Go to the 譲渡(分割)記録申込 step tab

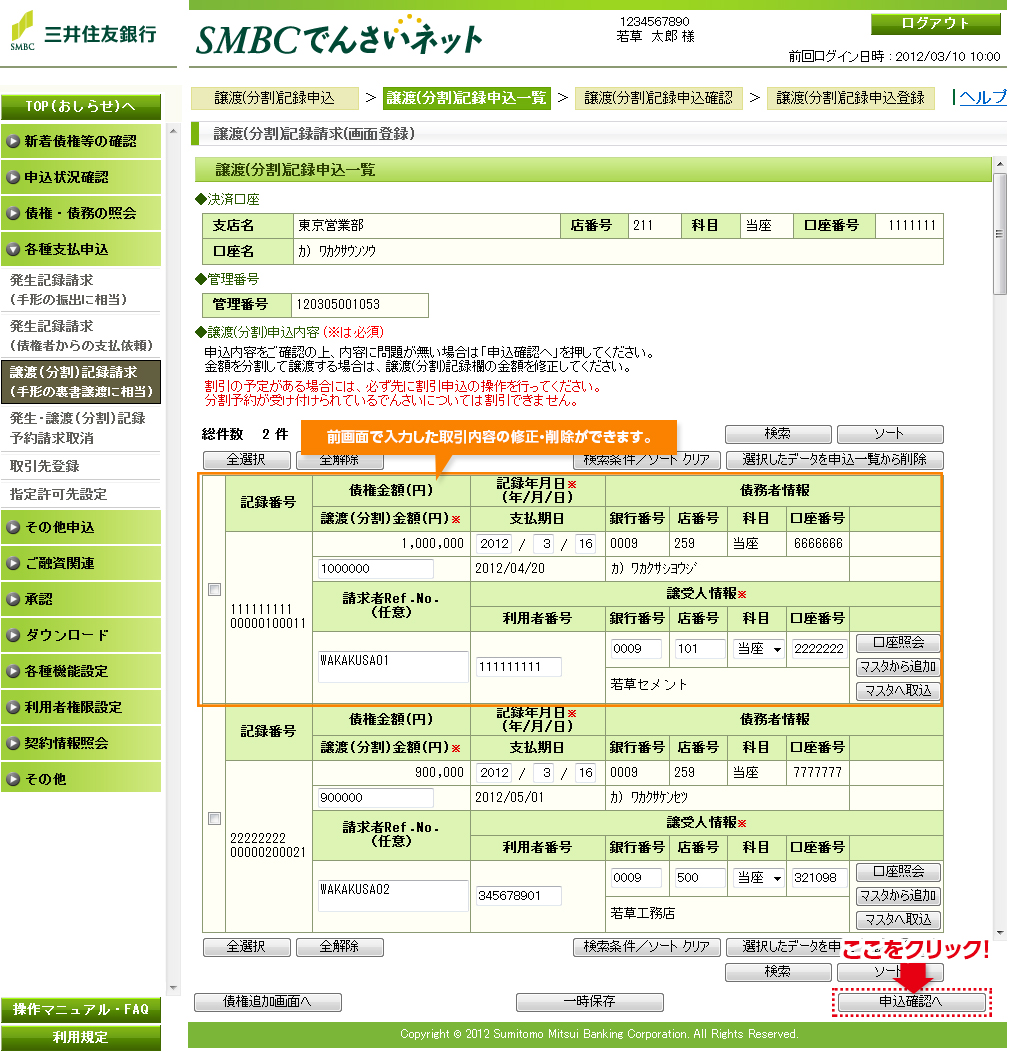pos(274,98)
